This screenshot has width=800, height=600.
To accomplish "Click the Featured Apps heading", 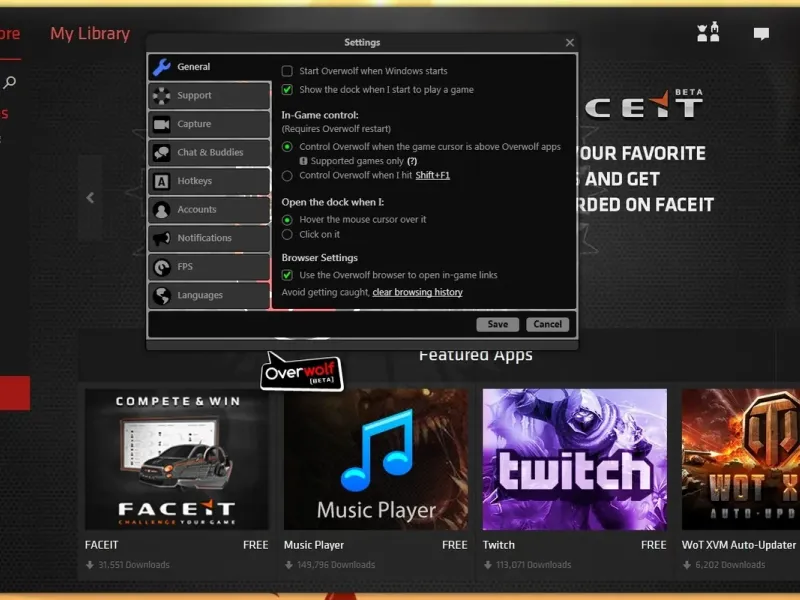I will [x=476, y=355].
